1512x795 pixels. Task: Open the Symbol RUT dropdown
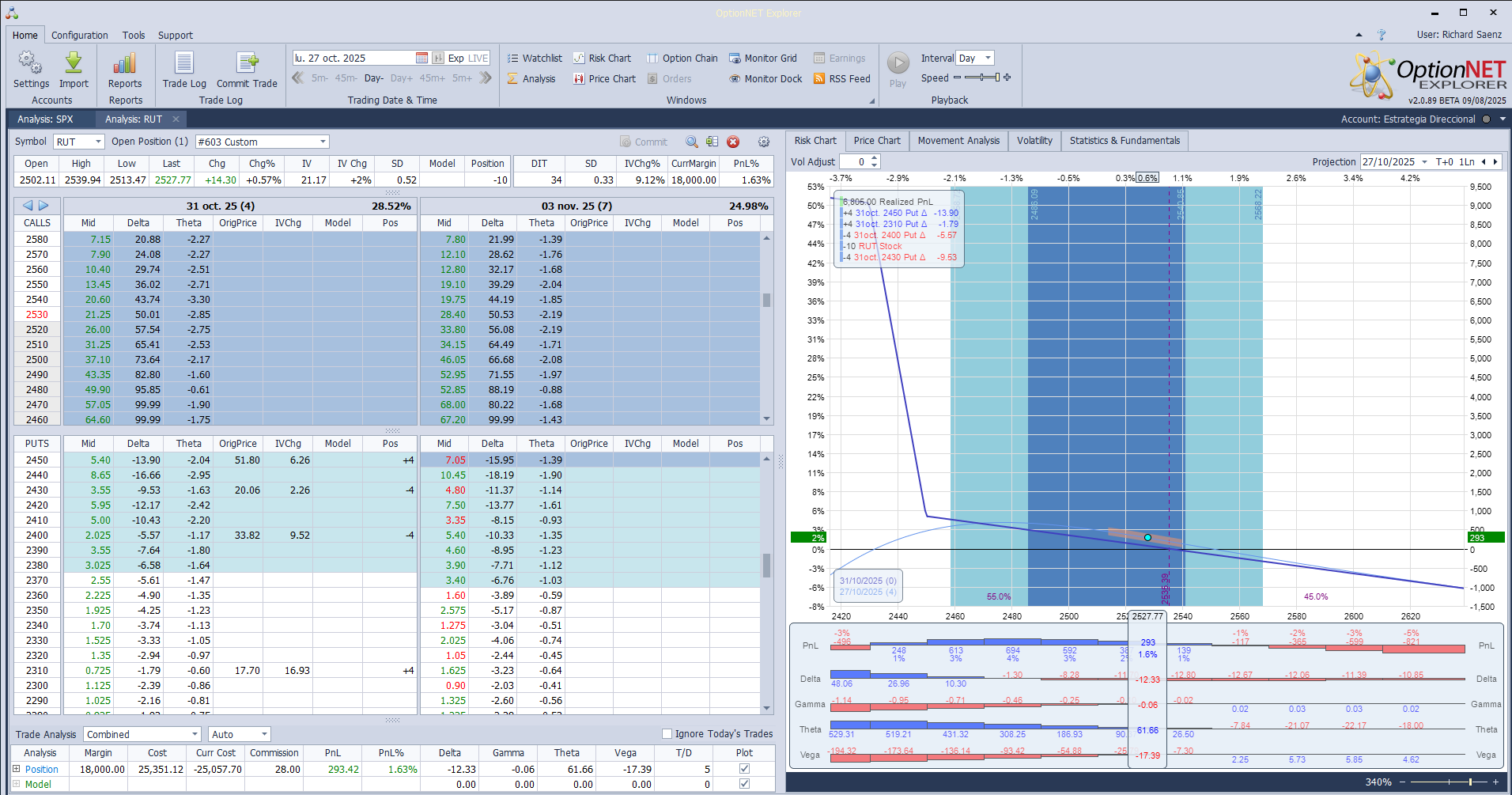pyautogui.click(x=98, y=142)
